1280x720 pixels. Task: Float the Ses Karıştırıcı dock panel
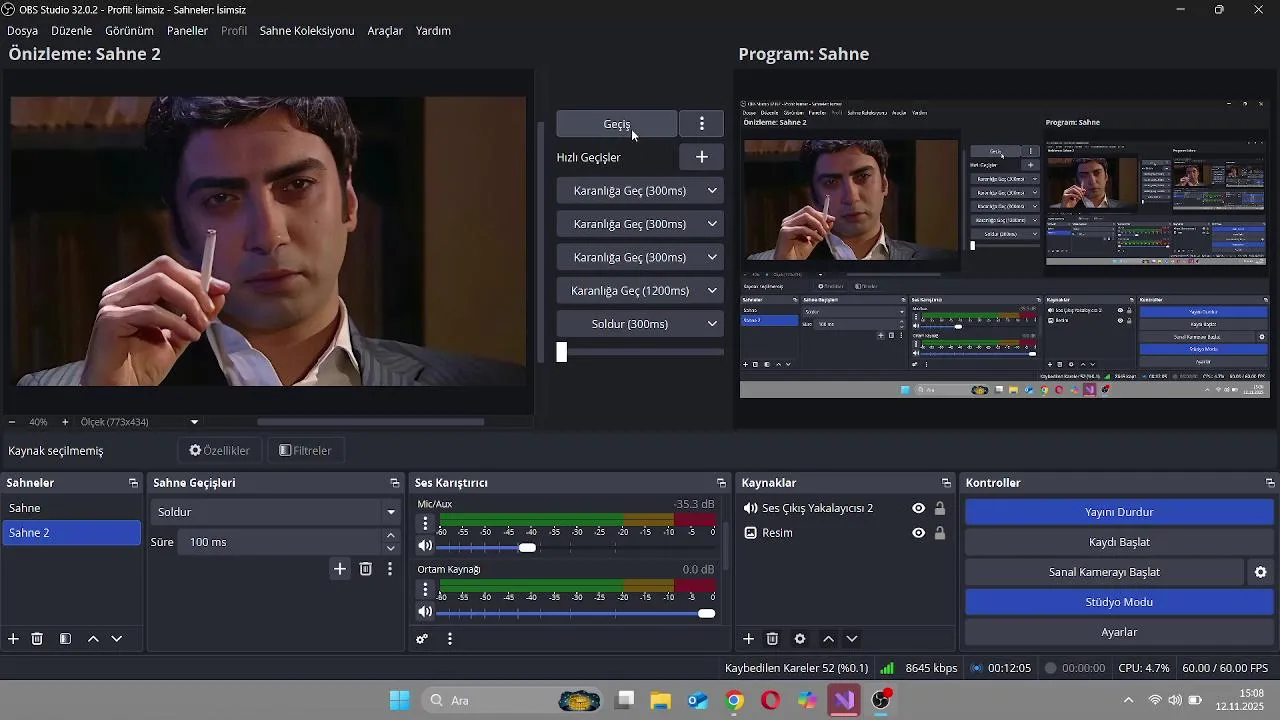[721, 483]
